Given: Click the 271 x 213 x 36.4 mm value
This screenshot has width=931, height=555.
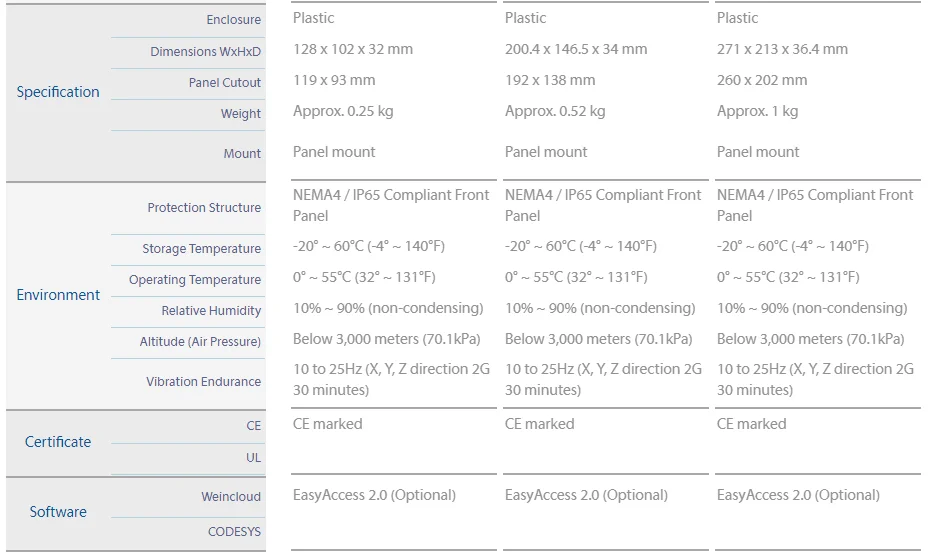Looking at the screenshot, I should pyautogui.click(x=782, y=49).
